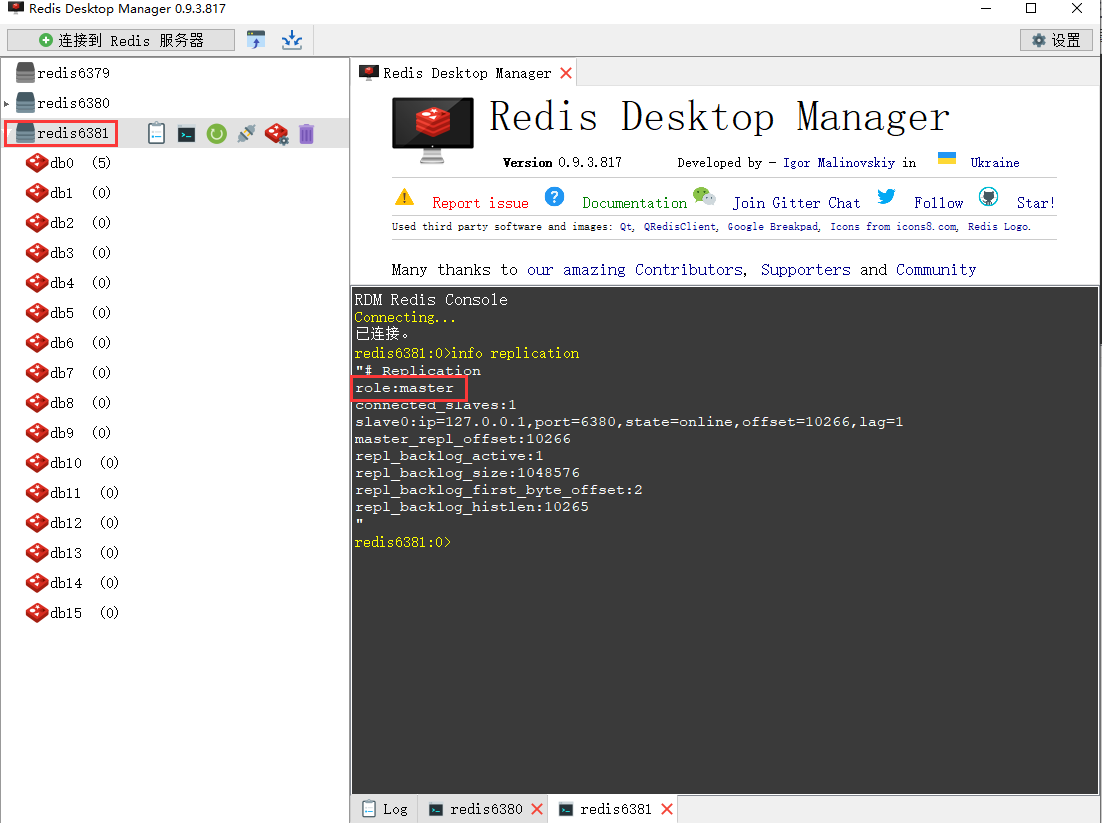The image size is (1102, 823).
Task: Switch to the Log tab
Action: 384,809
